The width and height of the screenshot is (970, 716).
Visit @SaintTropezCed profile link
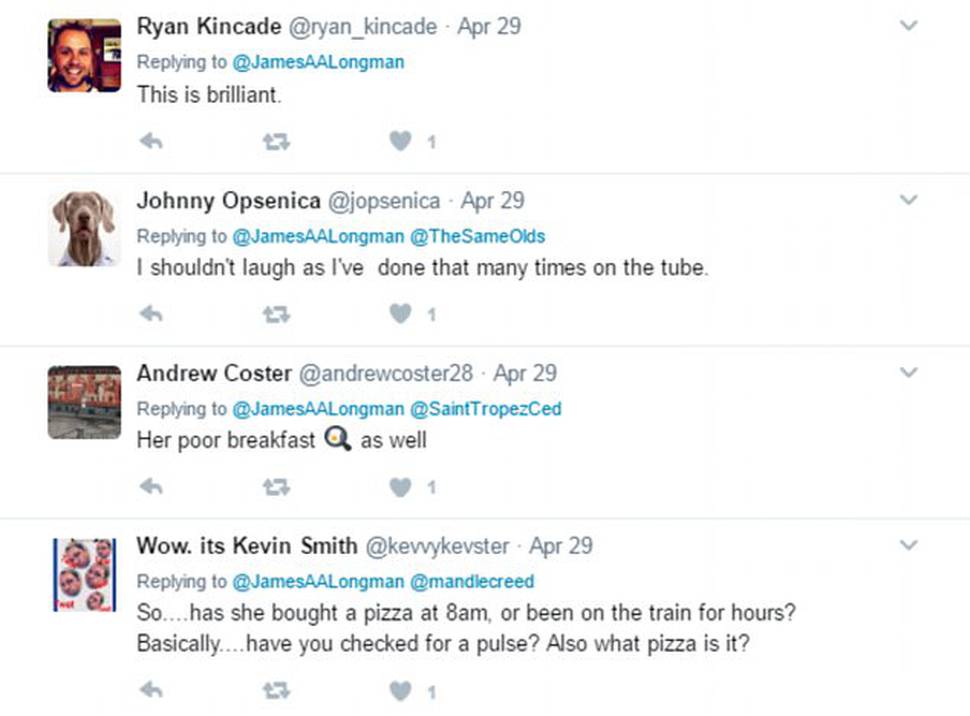click(x=486, y=409)
